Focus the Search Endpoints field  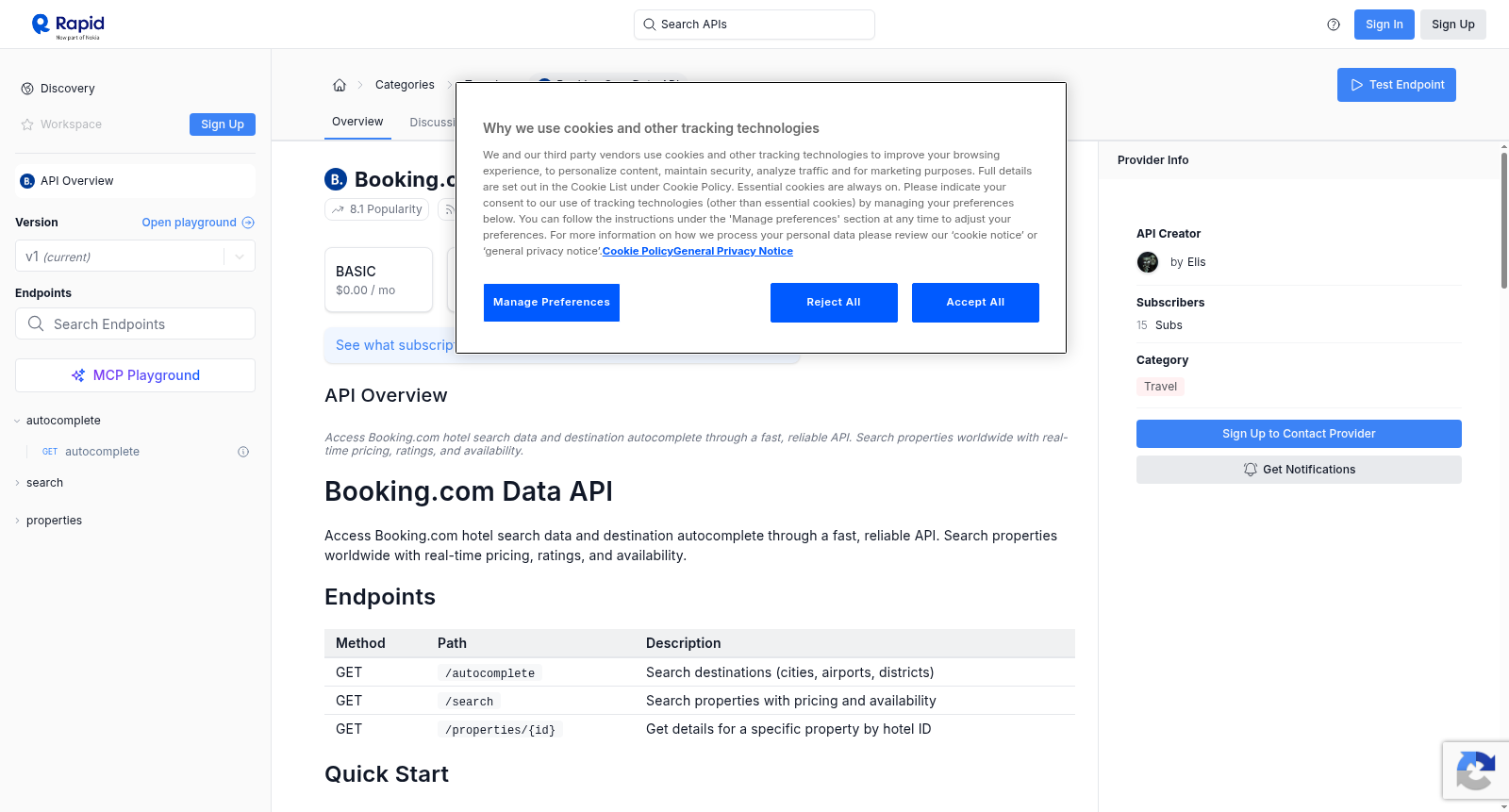tap(135, 323)
